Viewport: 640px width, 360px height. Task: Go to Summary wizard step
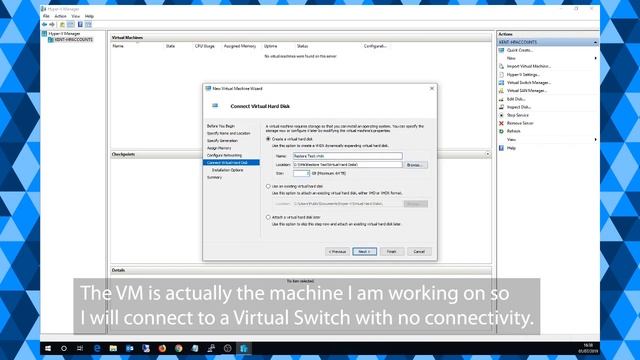tap(214, 177)
